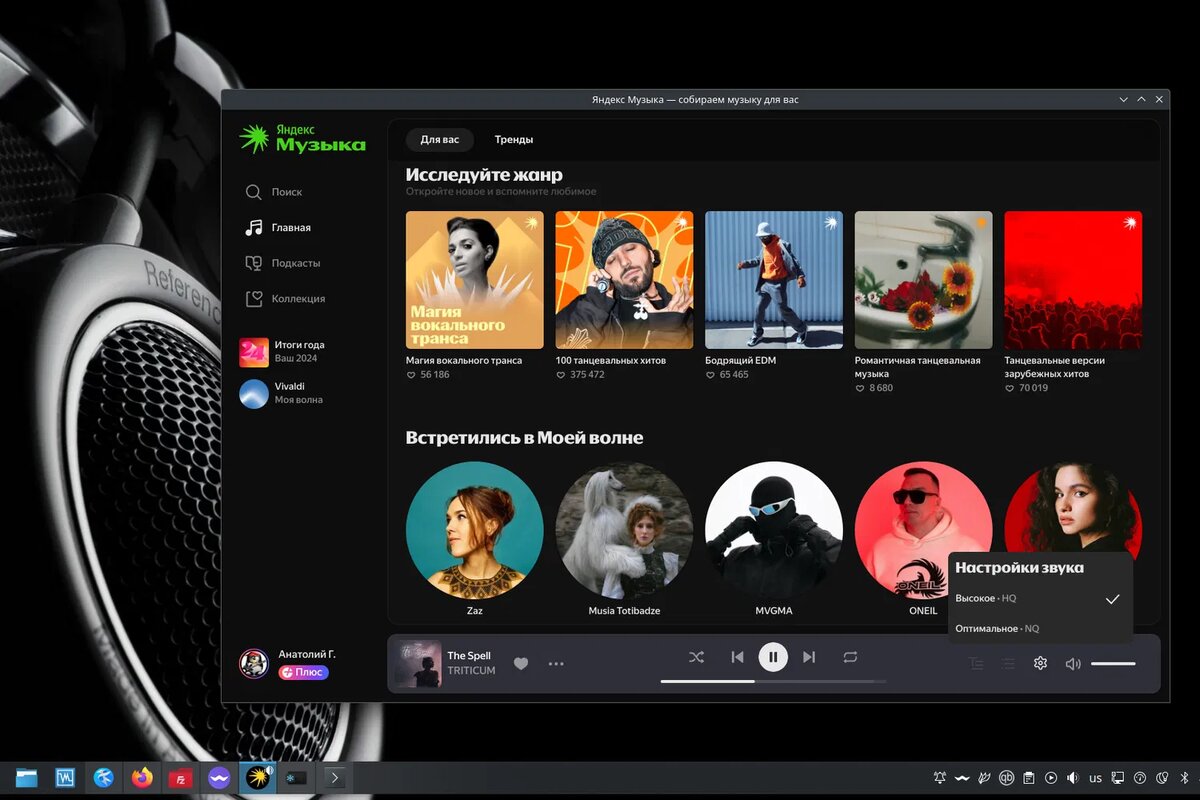Switch to the Для вас tab
The width and height of the screenshot is (1200, 800).
pyautogui.click(x=440, y=139)
